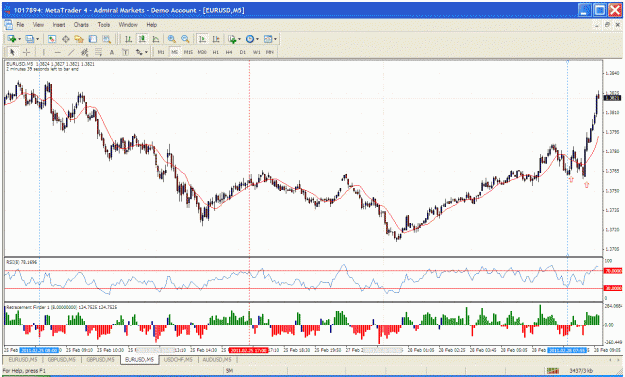
Task: Set timeframe to MN
Action: [x=270, y=52]
